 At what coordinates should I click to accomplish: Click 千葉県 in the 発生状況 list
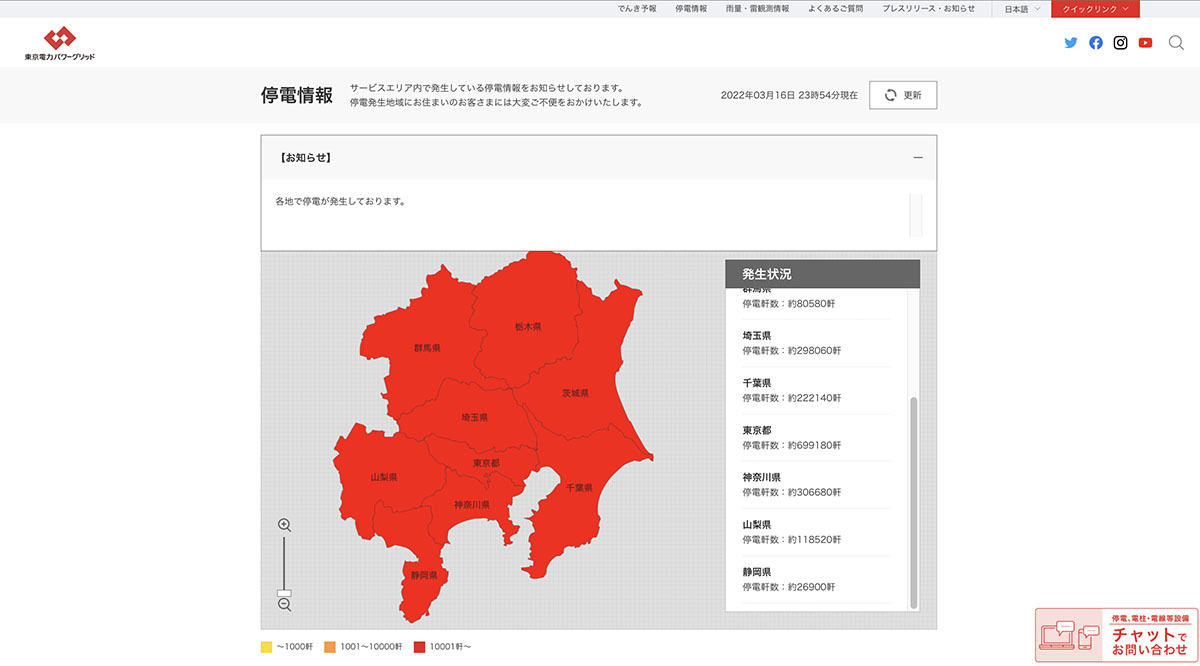[x=757, y=383]
